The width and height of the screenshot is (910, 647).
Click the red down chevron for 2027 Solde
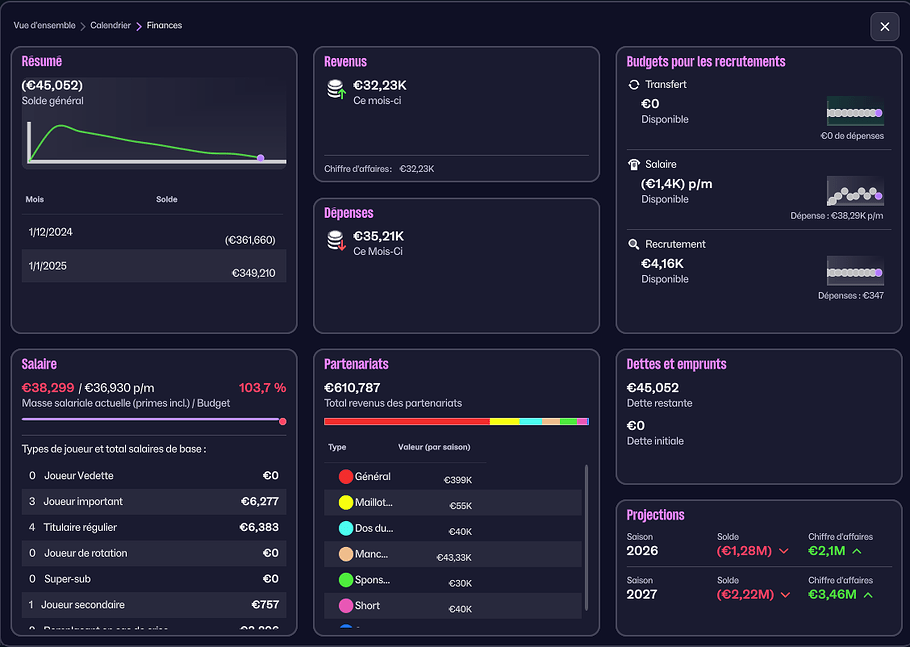(785, 595)
